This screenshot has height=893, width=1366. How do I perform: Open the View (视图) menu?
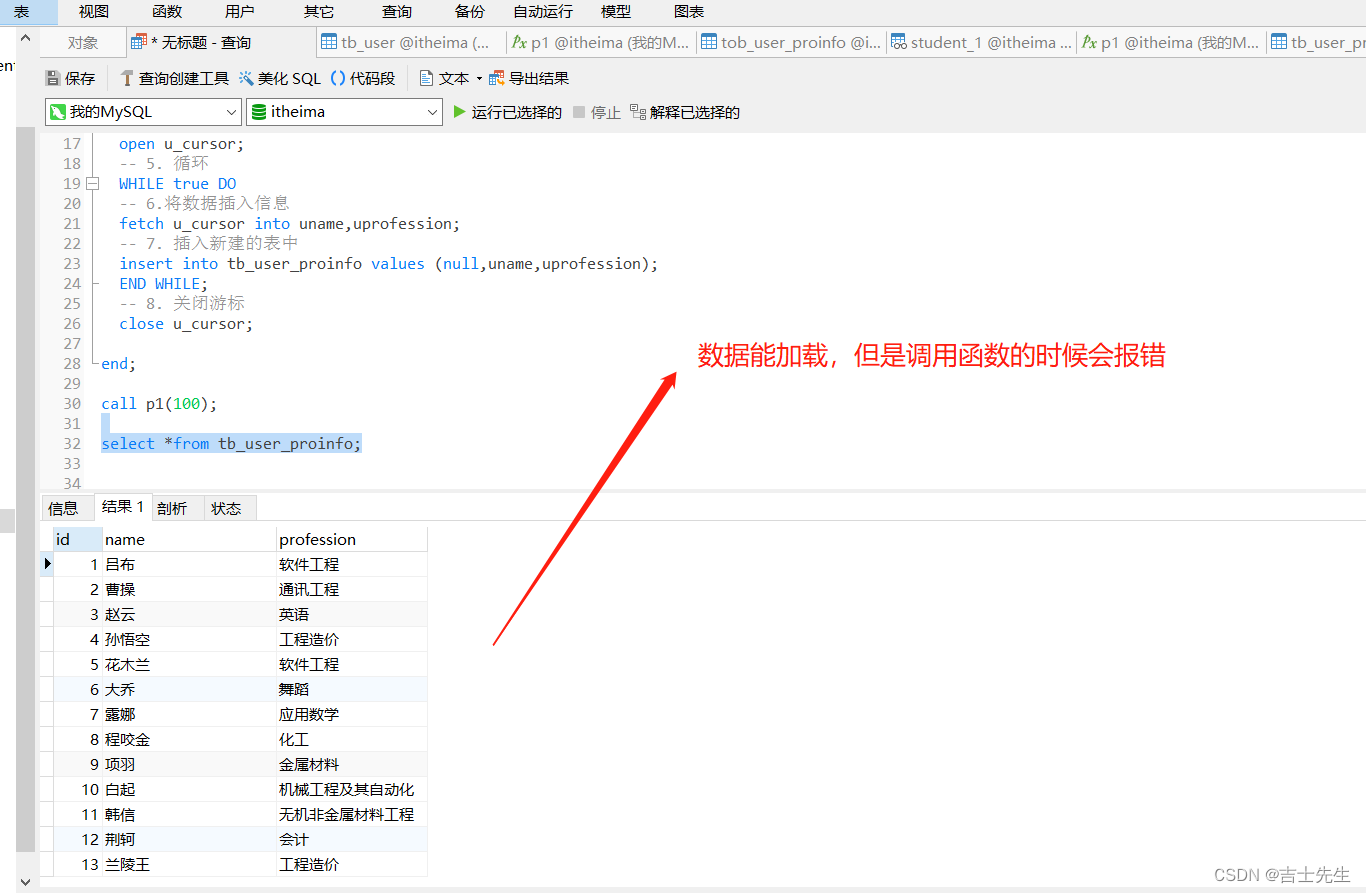point(94,12)
